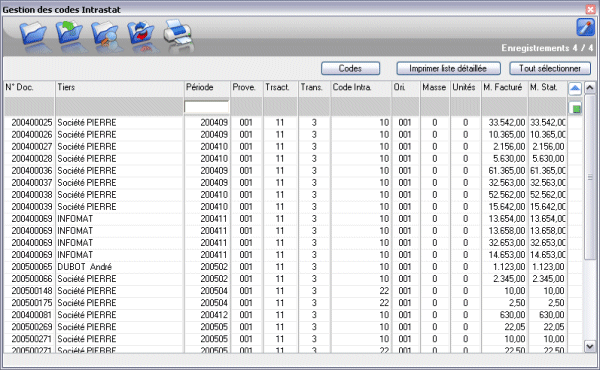The height and width of the screenshot is (370, 600).
Task: Click the scrollbar up arrow
Action: (x=590, y=88)
